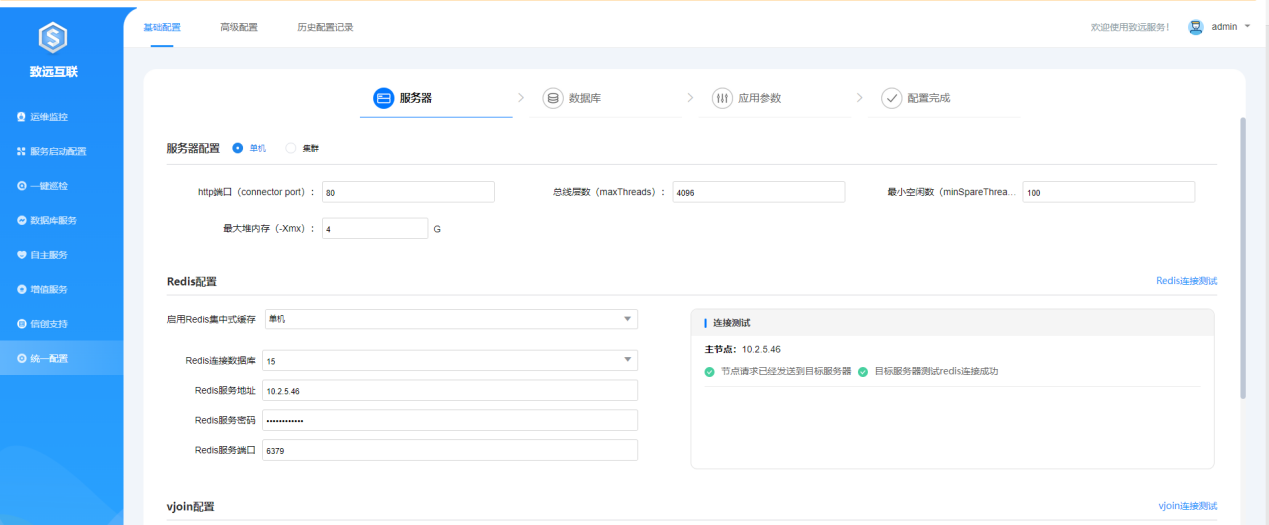
Task: Select the 单机 radio button
Action: pyautogui.click(x=238, y=148)
